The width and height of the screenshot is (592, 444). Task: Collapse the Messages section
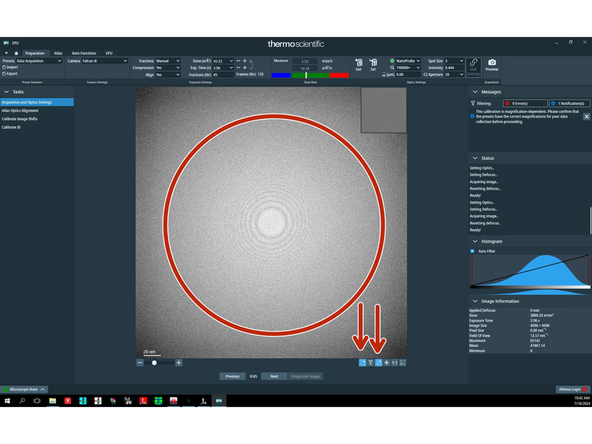tap(475, 92)
